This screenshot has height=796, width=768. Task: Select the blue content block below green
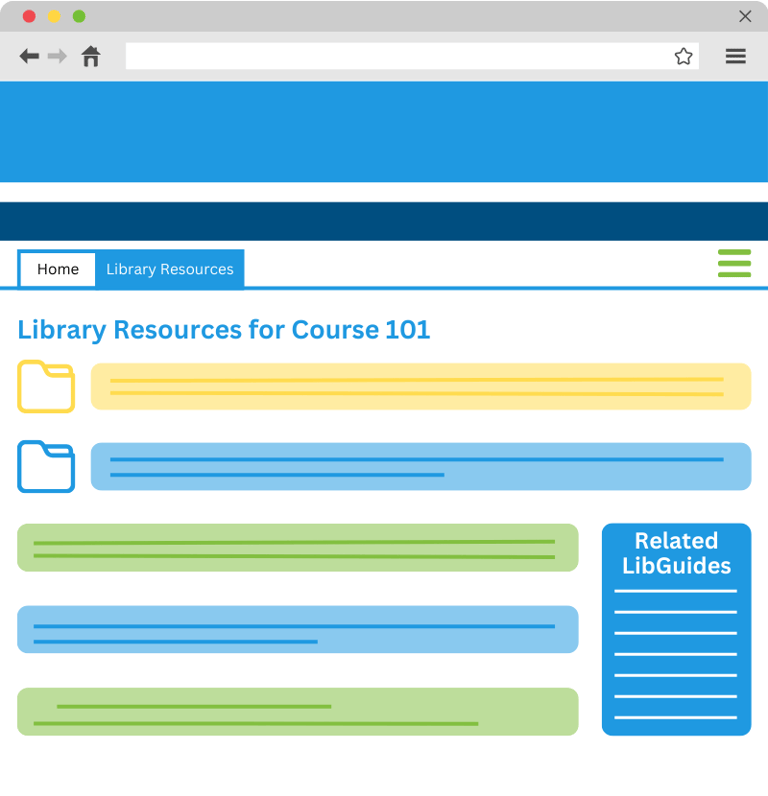coord(297,629)
